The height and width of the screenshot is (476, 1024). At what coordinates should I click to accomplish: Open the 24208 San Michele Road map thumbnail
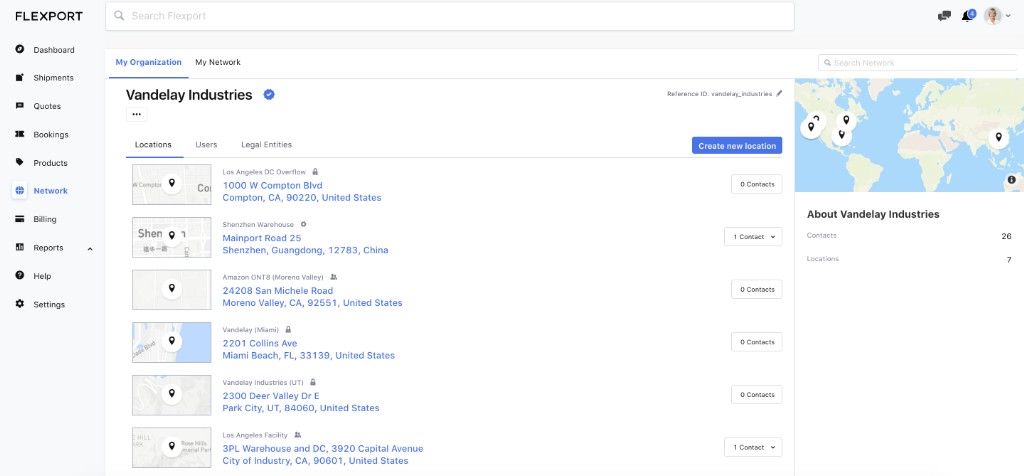click(172, 289)
